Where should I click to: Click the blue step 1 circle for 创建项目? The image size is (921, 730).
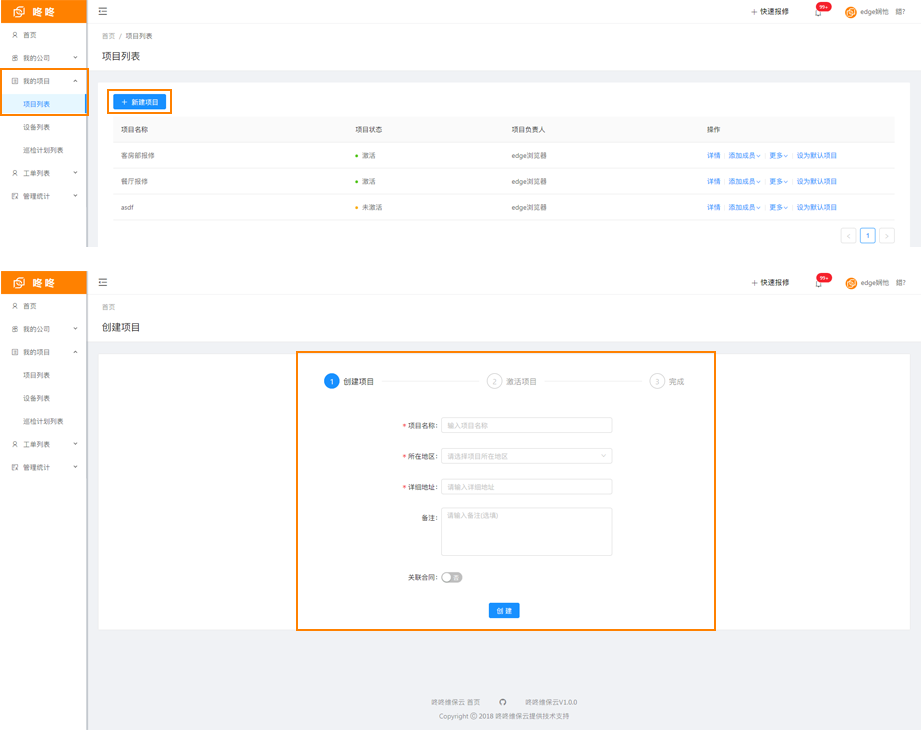332,381
